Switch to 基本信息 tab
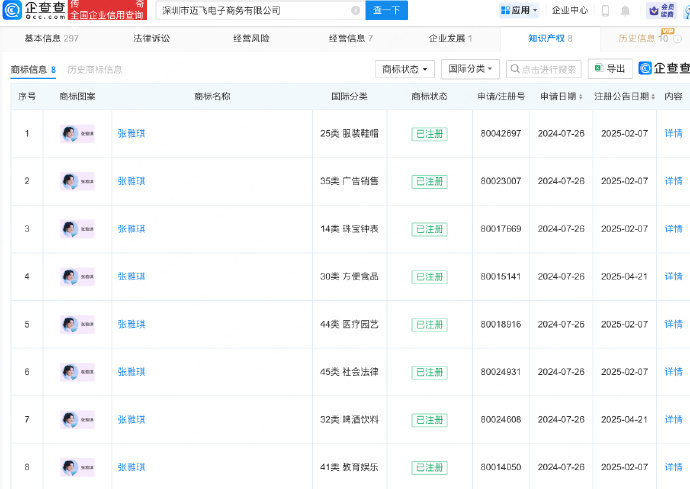 coord(51,38)
